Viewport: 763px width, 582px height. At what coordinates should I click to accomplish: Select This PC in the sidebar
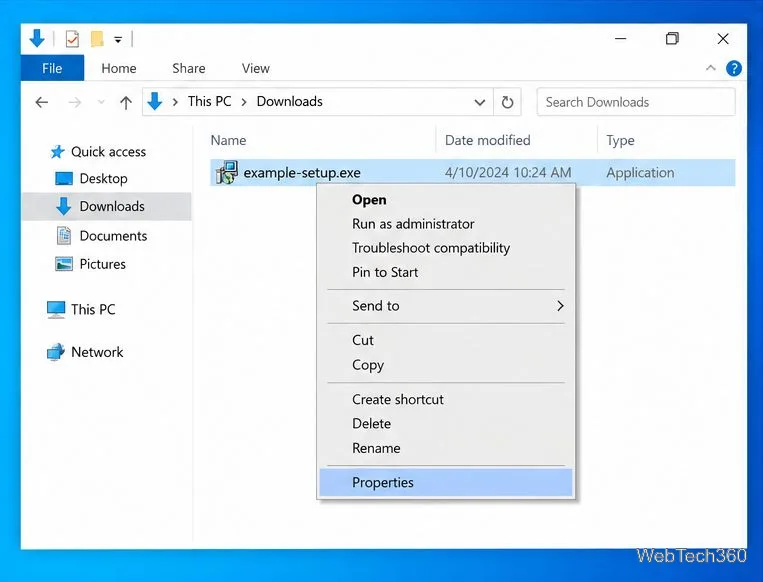point(93,309)
